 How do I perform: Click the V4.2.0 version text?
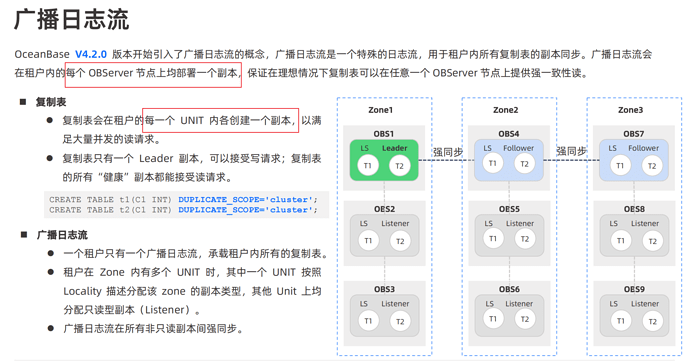(x=91, y=54)
